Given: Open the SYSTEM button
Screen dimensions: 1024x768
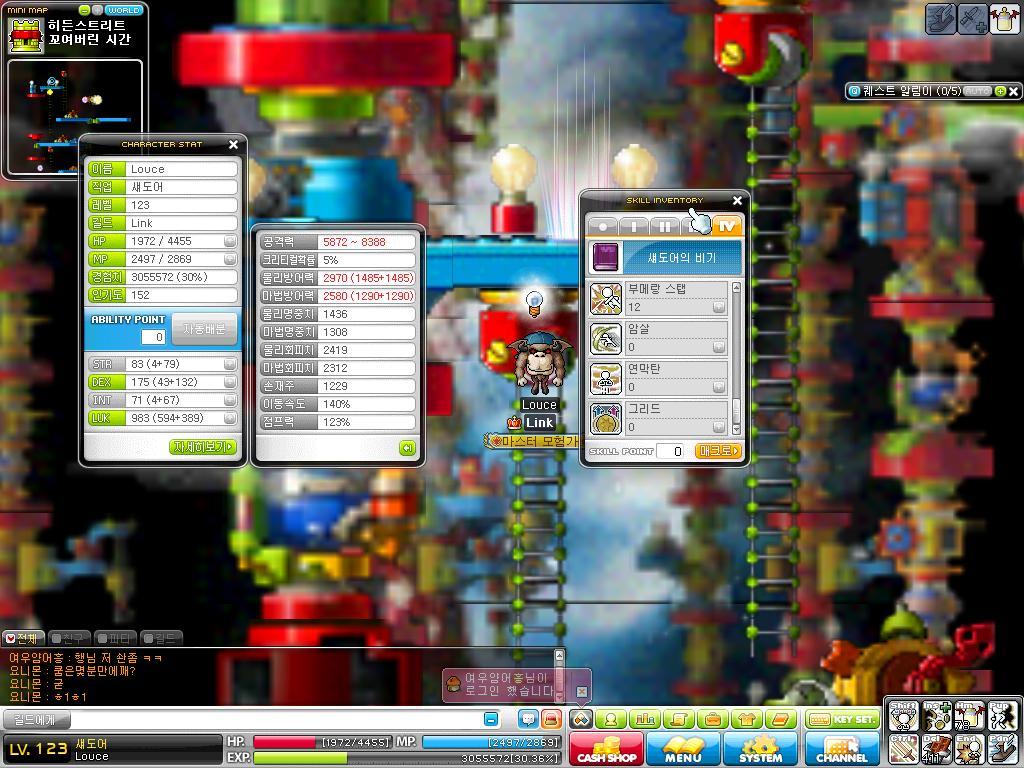Looking at the screenshot, I should coord(760,748).
